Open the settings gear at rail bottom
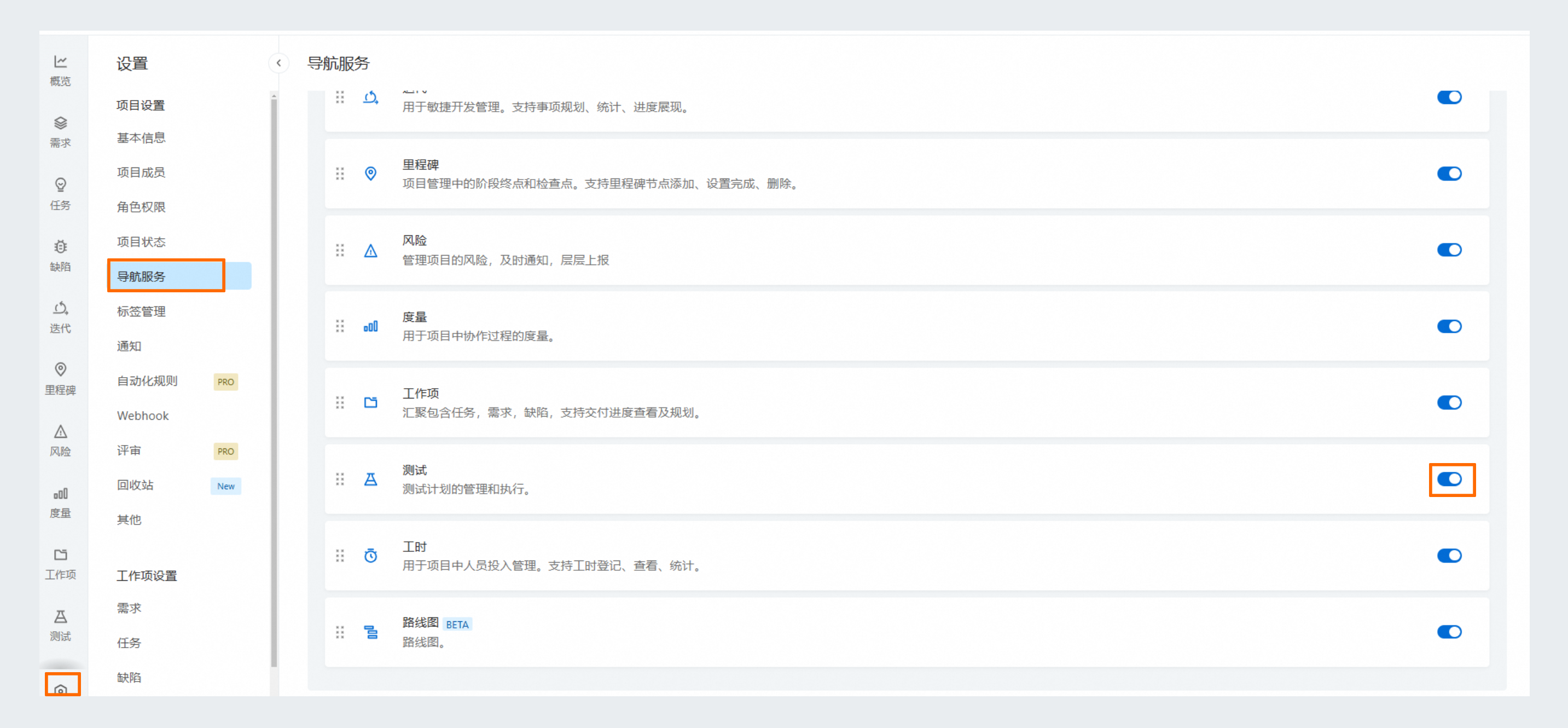1568x728 pixels. pos(61,689)
